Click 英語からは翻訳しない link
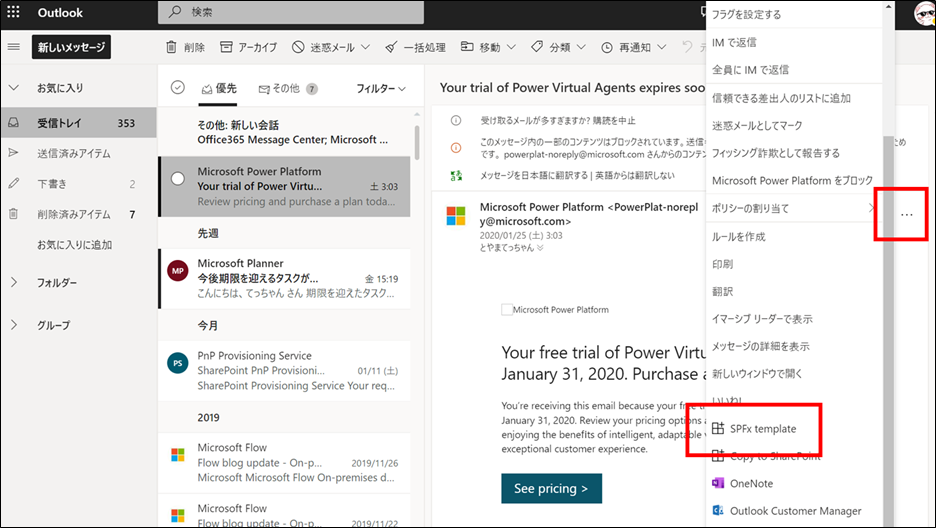 pyautogui.click(x=635, y=175)
